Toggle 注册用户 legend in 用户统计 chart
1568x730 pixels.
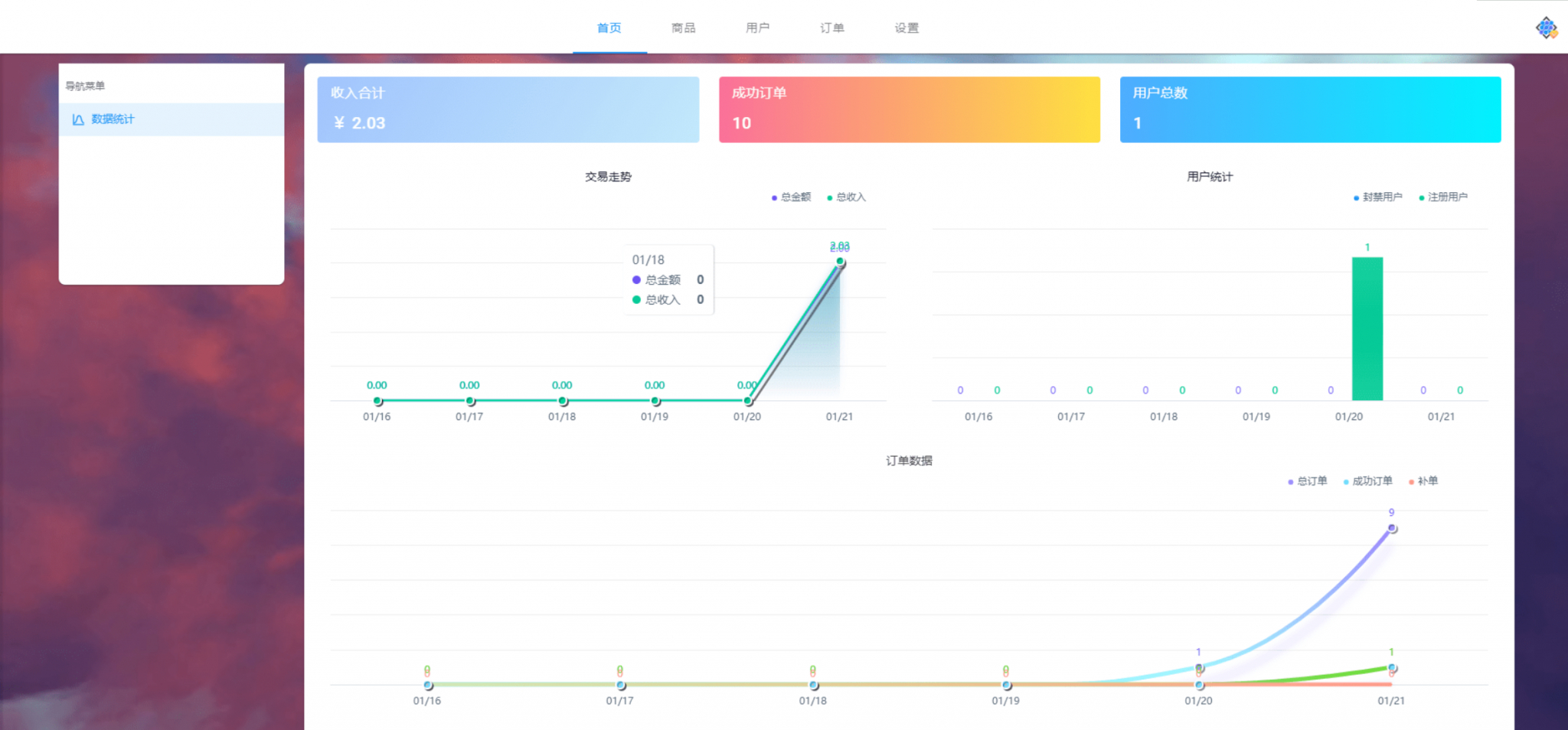click(1442, 197)
